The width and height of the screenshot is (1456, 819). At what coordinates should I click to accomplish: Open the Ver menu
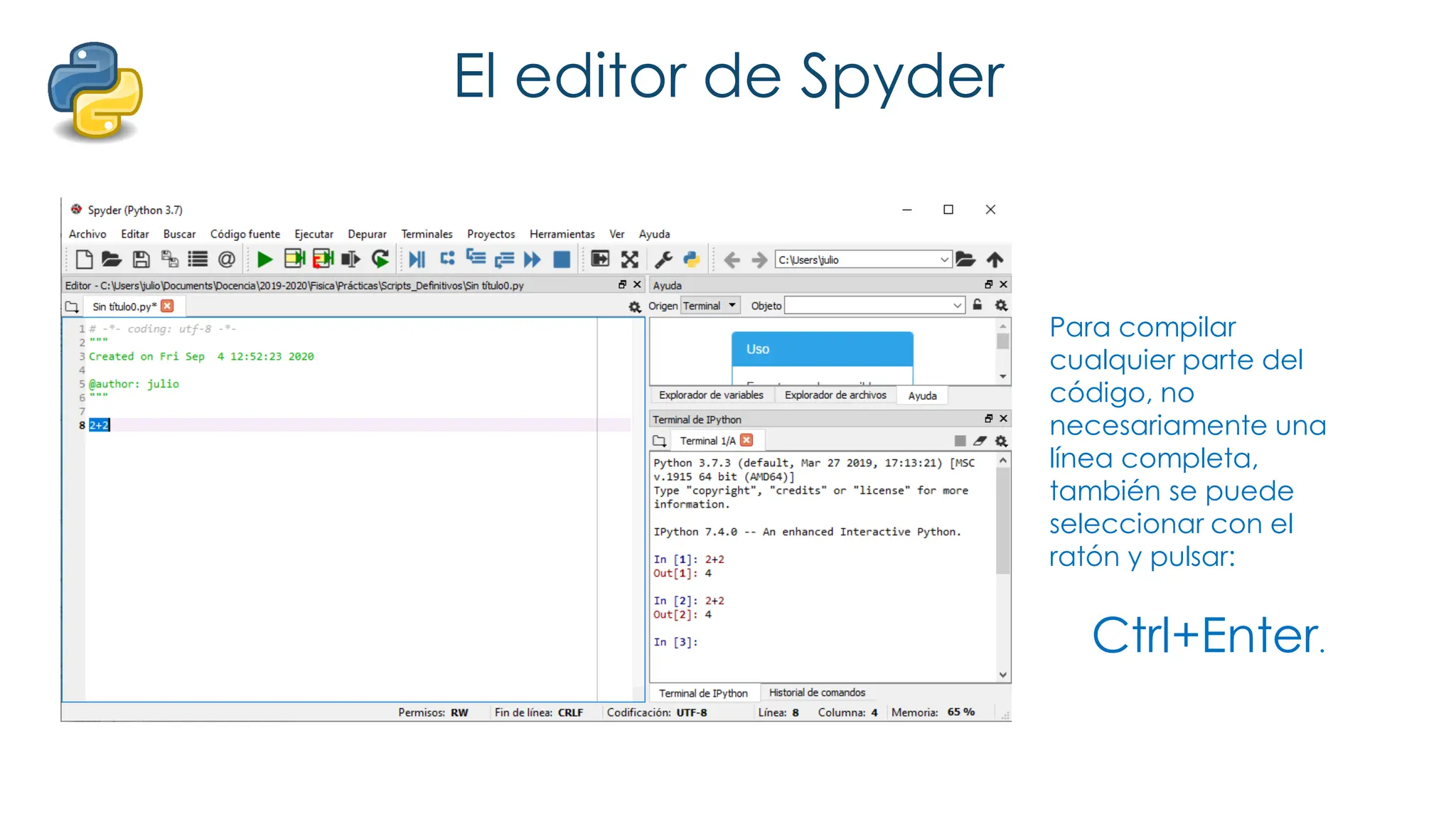point(617,234)
